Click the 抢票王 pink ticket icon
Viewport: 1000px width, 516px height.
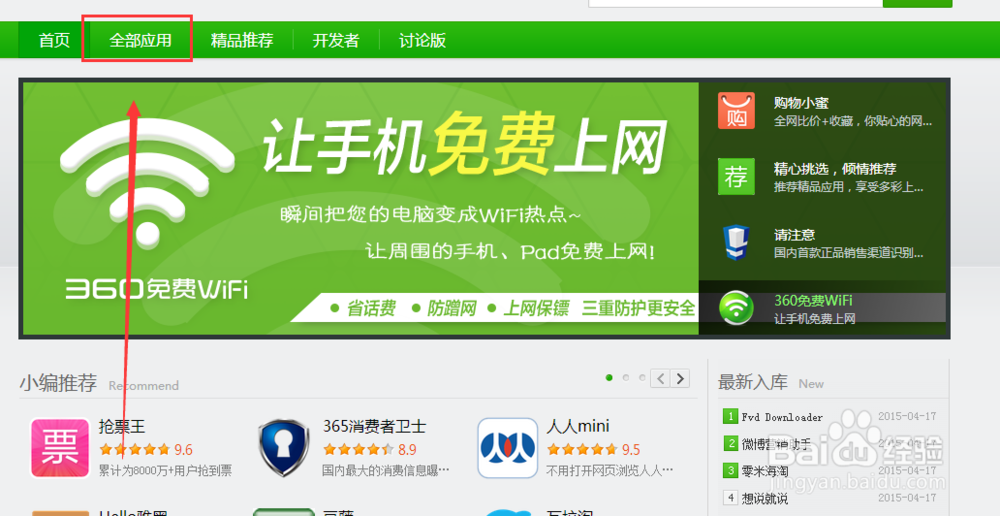pos(60,448)
